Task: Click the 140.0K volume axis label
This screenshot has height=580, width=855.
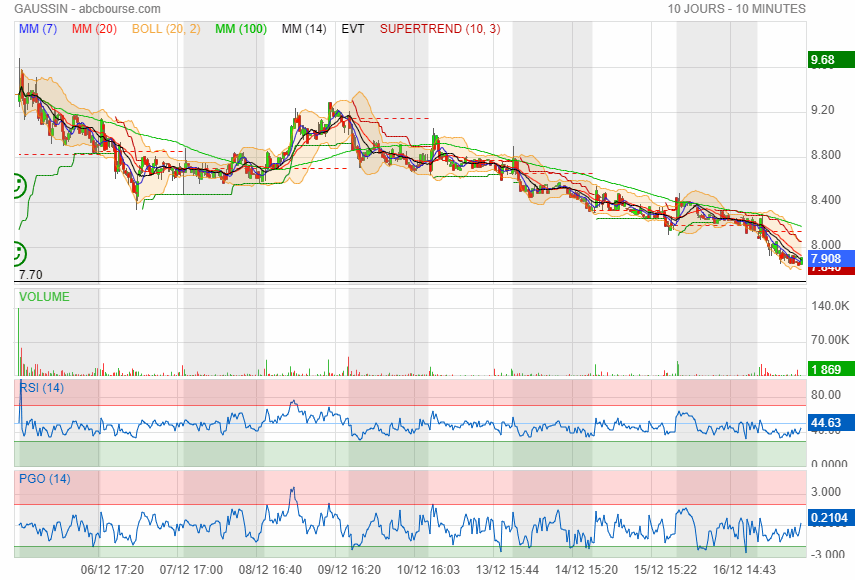Action: coord(830,306)
